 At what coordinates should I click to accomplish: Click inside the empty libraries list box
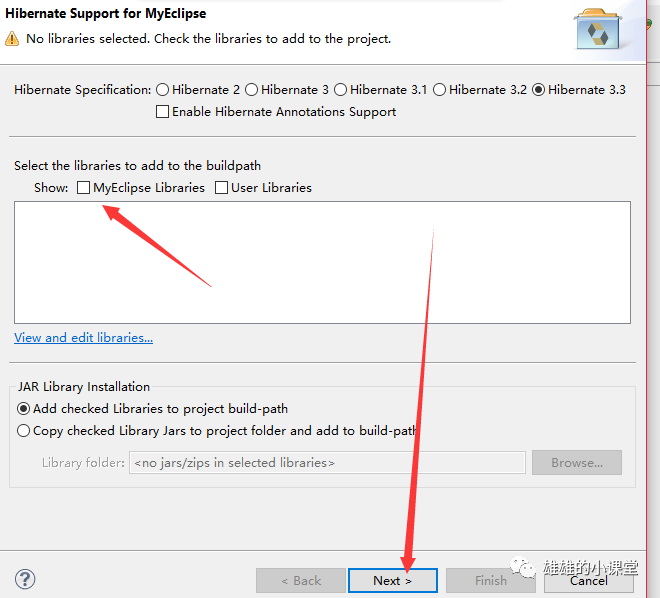[322, 262]
